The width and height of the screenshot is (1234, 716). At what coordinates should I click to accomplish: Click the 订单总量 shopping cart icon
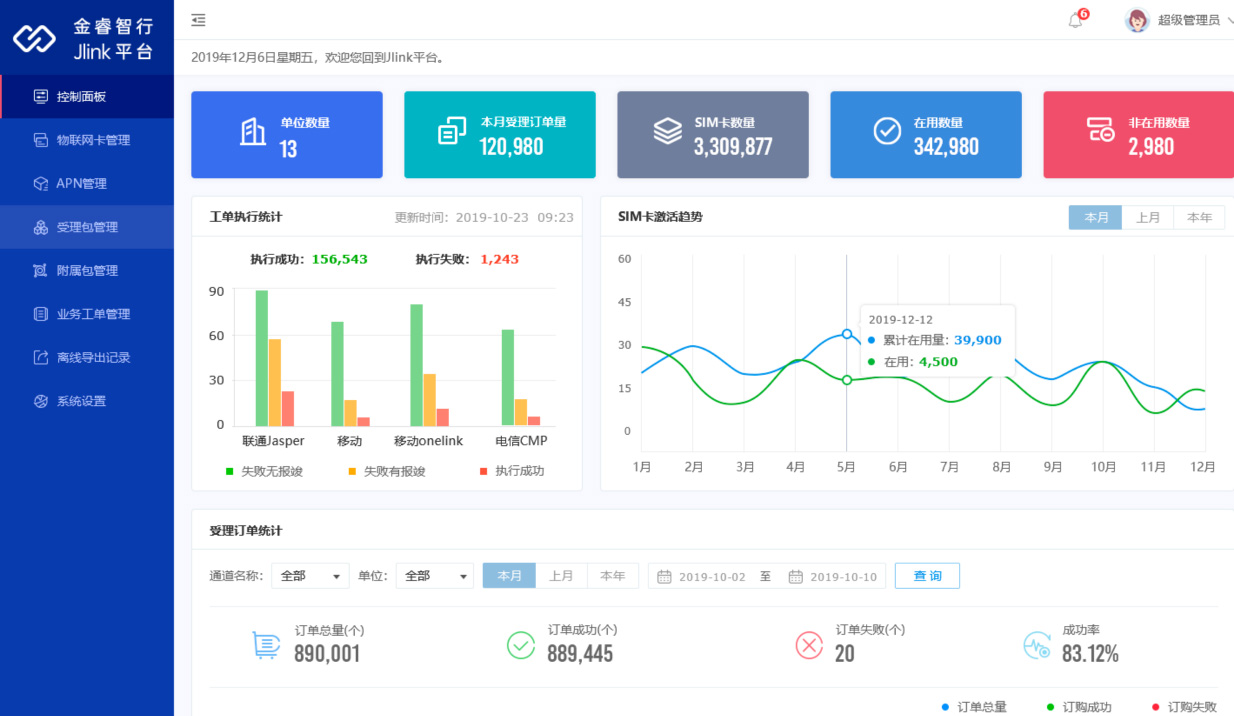[265, 645]
